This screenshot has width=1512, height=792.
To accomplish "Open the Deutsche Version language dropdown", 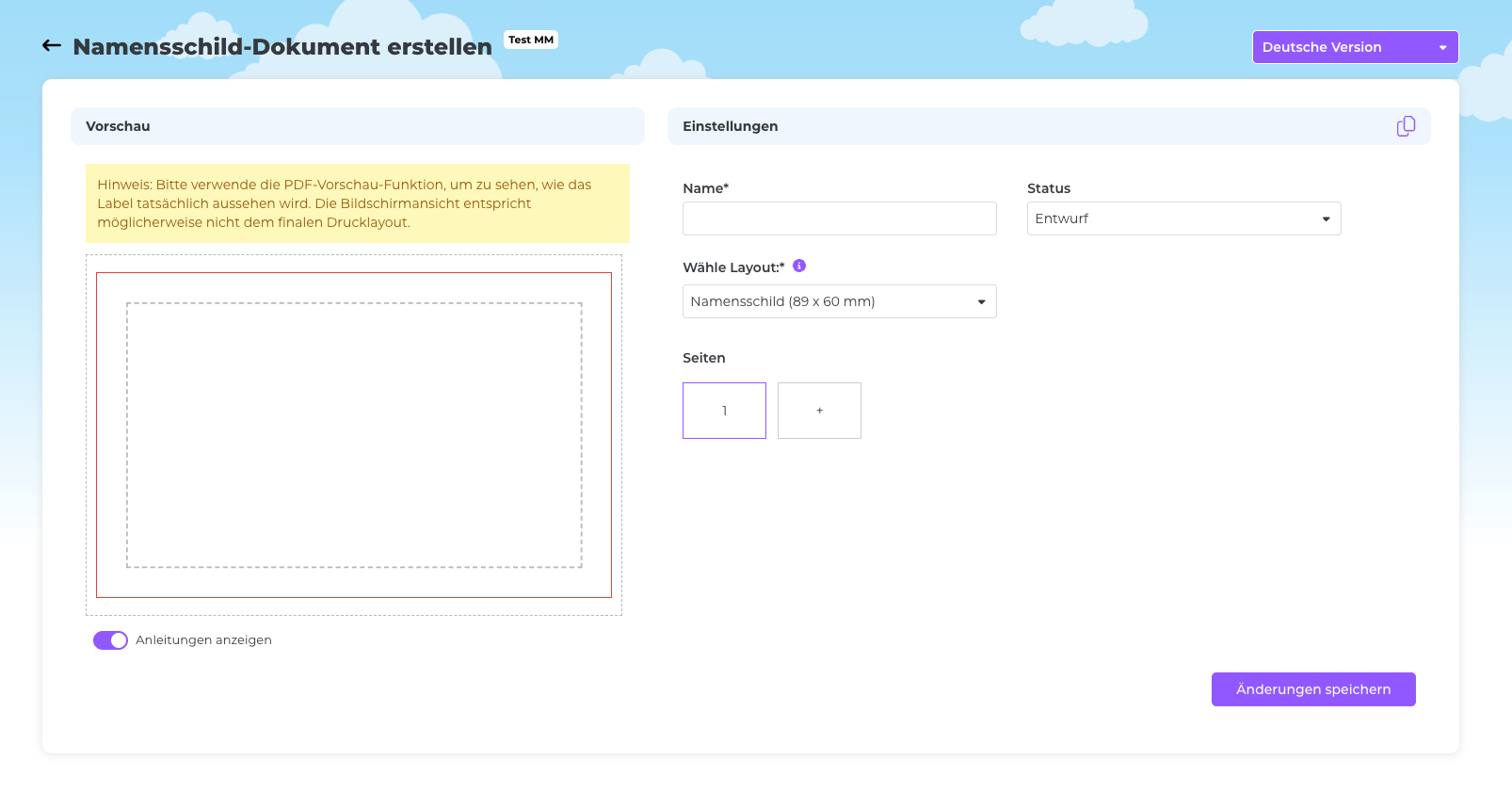I will pyautogui.click(x=1355, y=47).
